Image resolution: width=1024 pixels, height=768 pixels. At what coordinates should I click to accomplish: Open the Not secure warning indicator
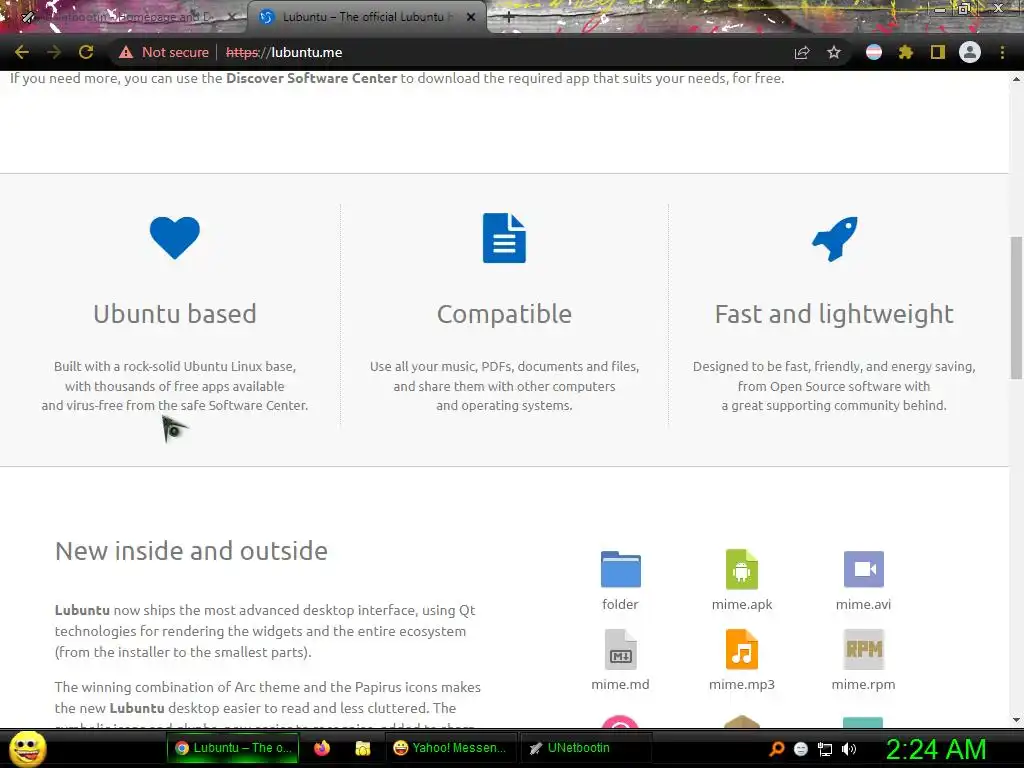163,52
